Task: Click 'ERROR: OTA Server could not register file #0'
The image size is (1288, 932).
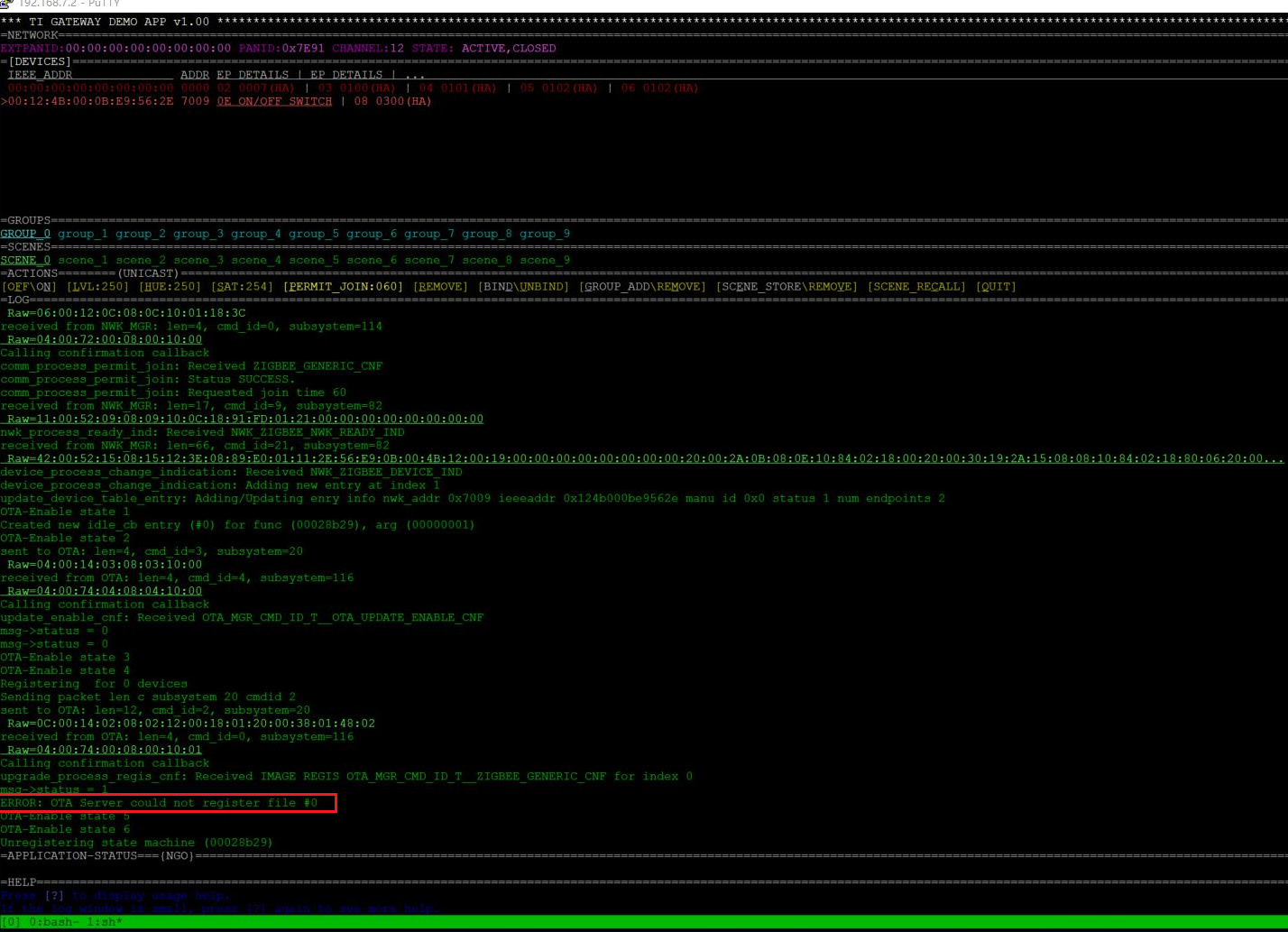Action: coord(159,803)
